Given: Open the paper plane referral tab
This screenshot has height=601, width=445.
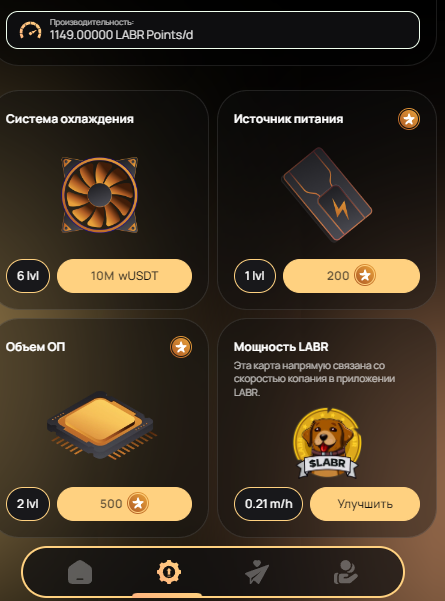Looking at the screenshot, I should coord(257,572).
